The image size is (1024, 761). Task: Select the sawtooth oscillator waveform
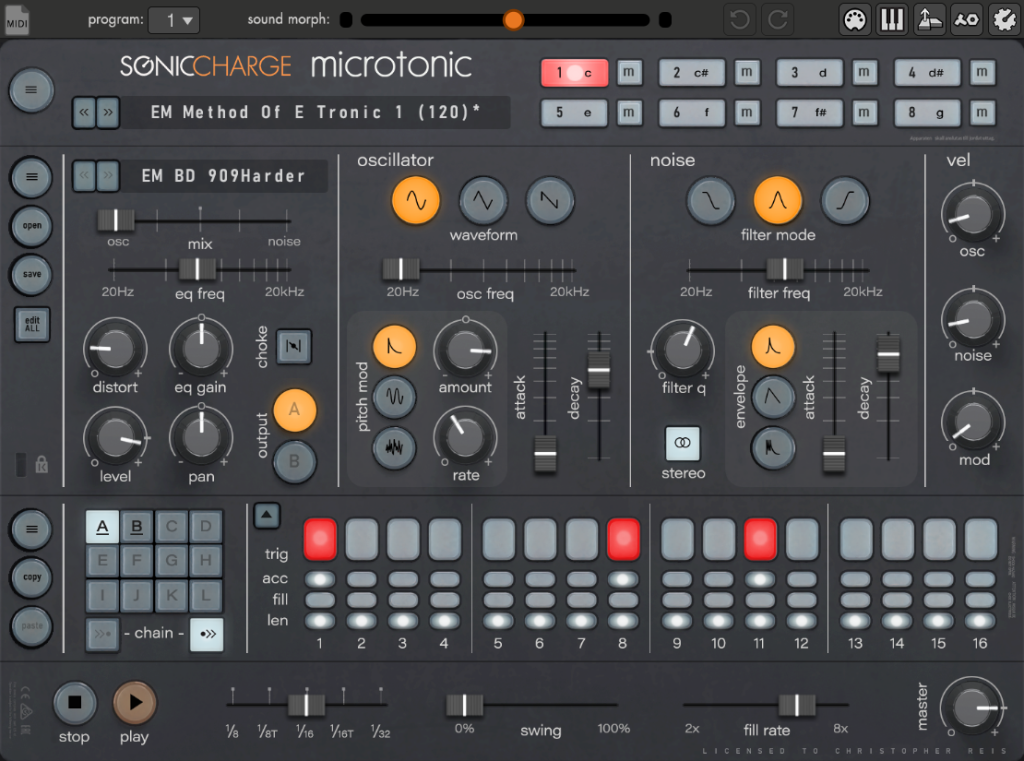tap(550, 201)
